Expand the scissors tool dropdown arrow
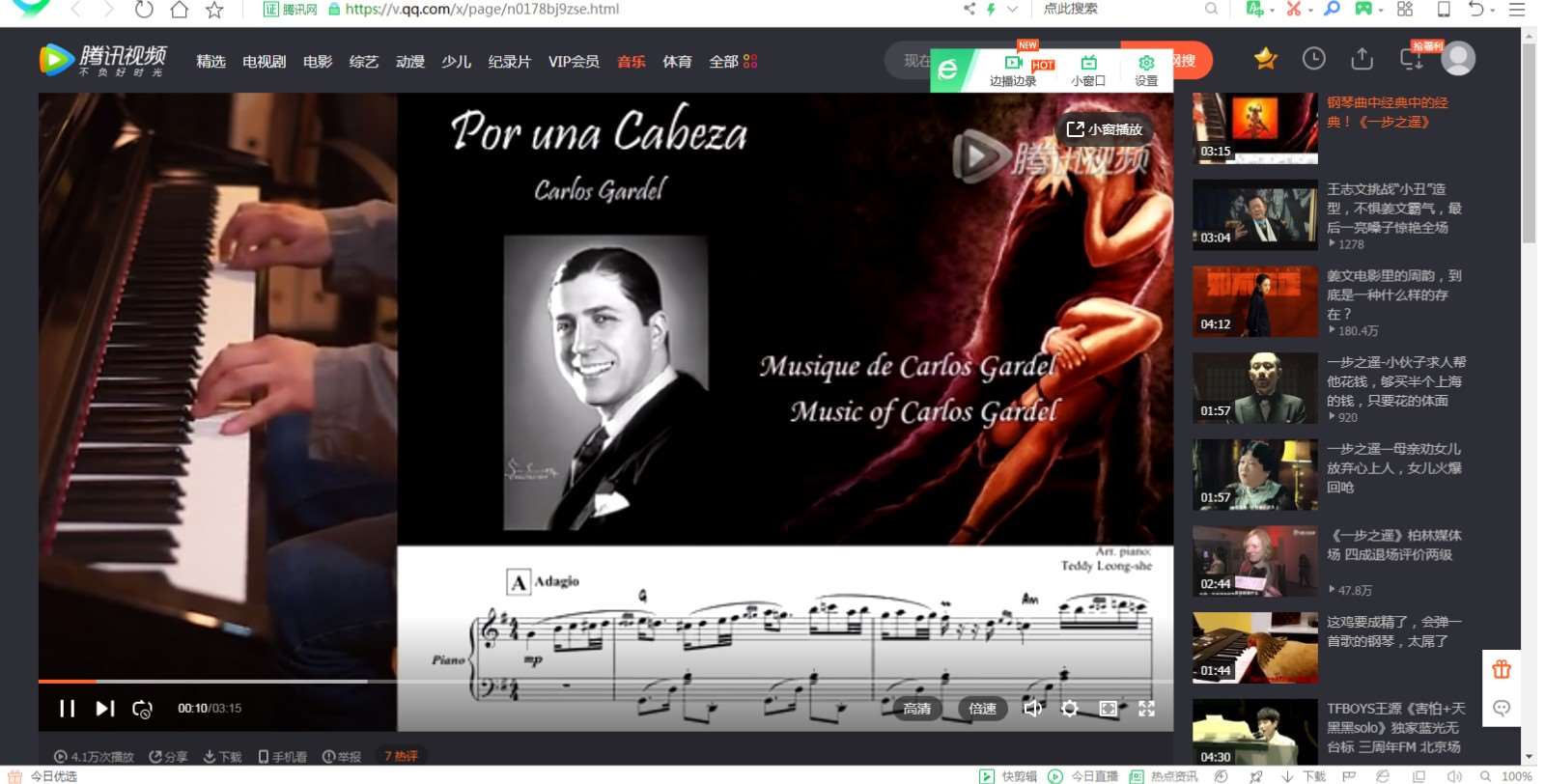 [x=1310, y=11]
